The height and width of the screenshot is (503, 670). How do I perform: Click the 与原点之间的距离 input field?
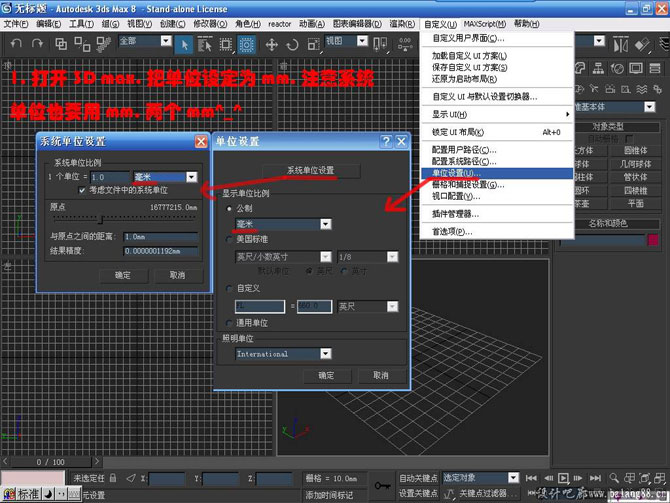[x=161, y=237]
